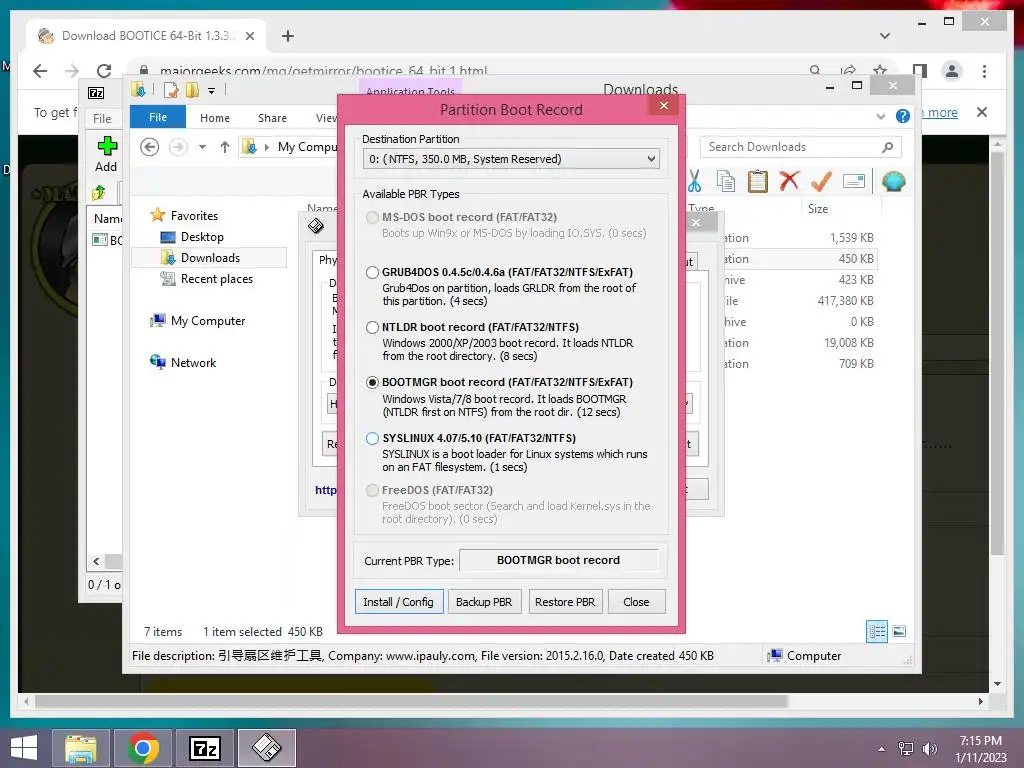1024x768 pixels.
Task: Select BOOTMGR boot record radio option
Action: point(372,383)
